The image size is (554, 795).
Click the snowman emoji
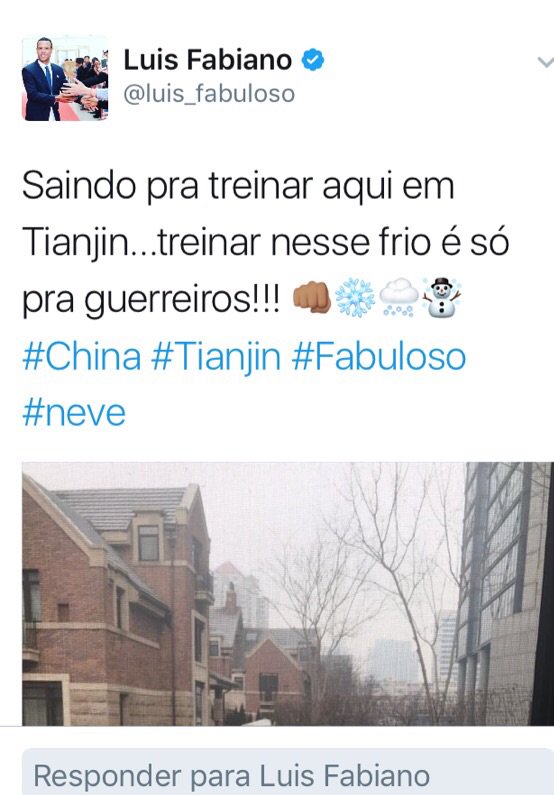click(x=442, y=297)
